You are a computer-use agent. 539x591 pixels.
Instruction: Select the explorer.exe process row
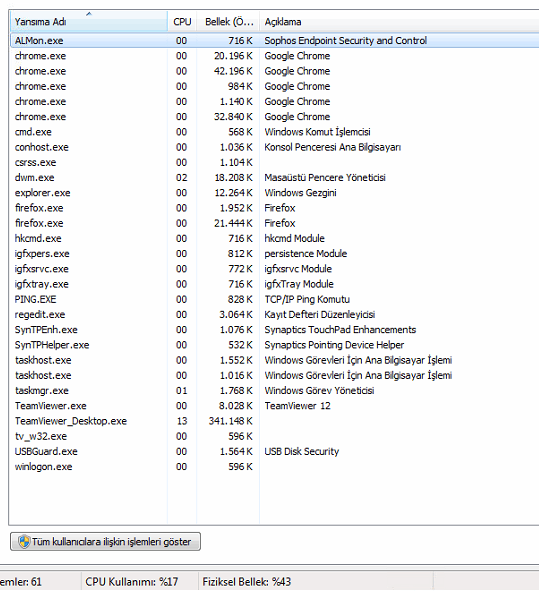point(274,193)
